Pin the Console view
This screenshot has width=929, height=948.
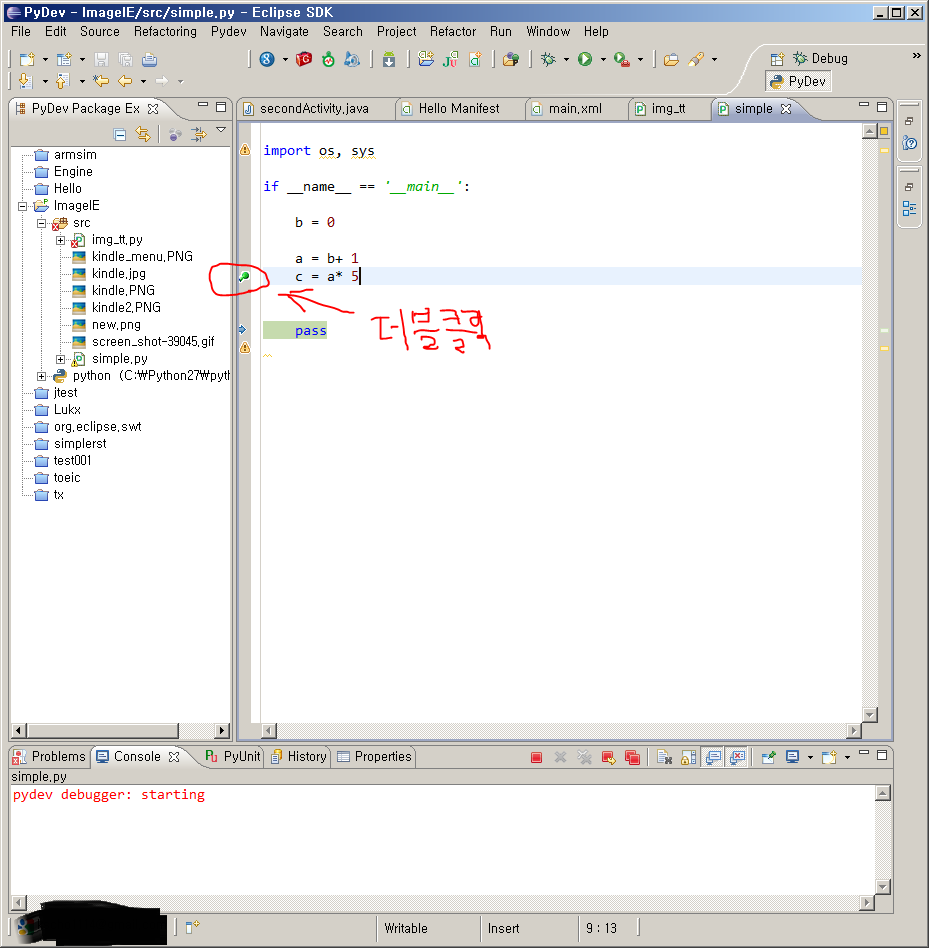point(770,756)
